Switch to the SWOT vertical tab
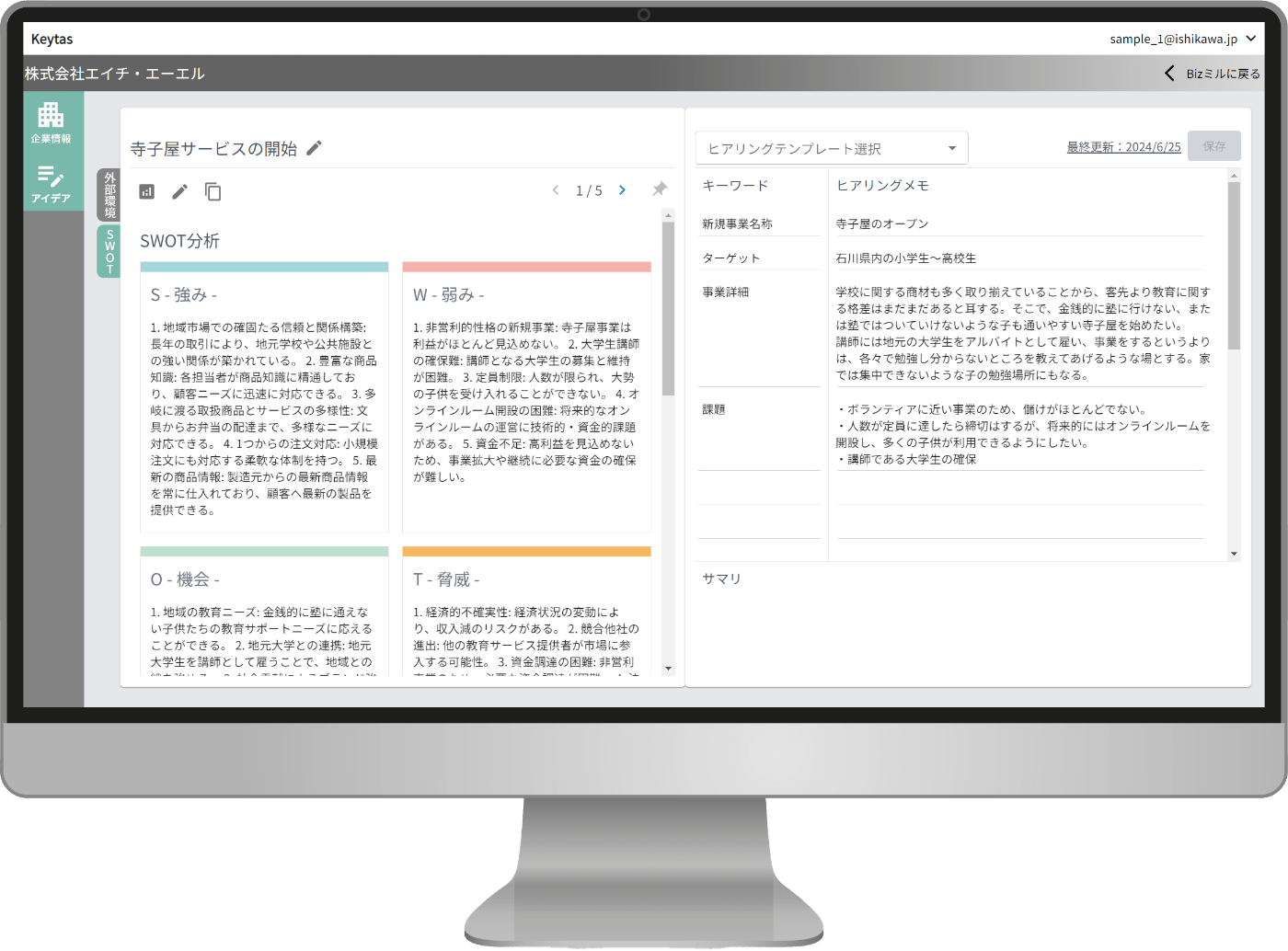Image resolution: width=1288 pixels, height=951 pixels. pos(109,252)
